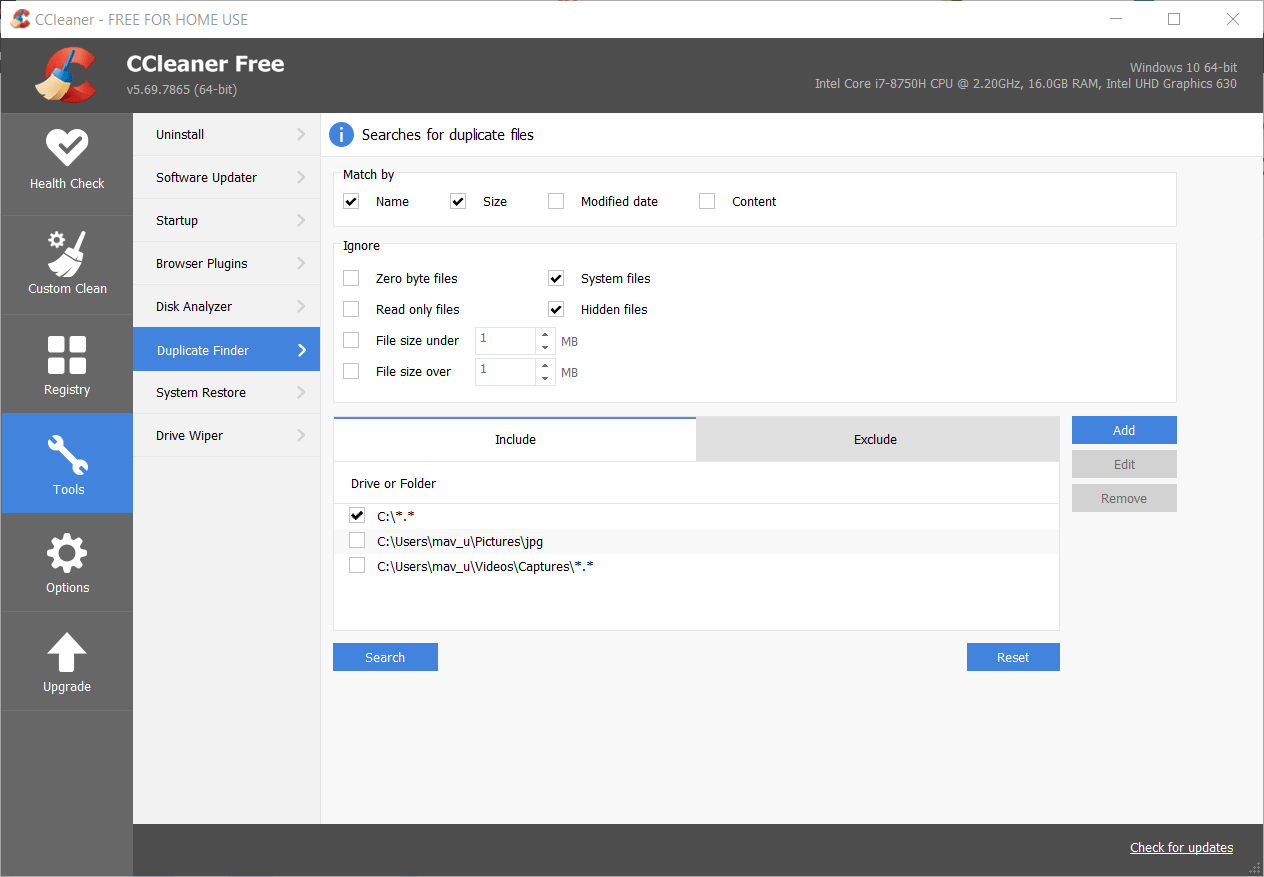Click File size over input field
Viewport: 1264px width, 877px height.
pos(506,371)
